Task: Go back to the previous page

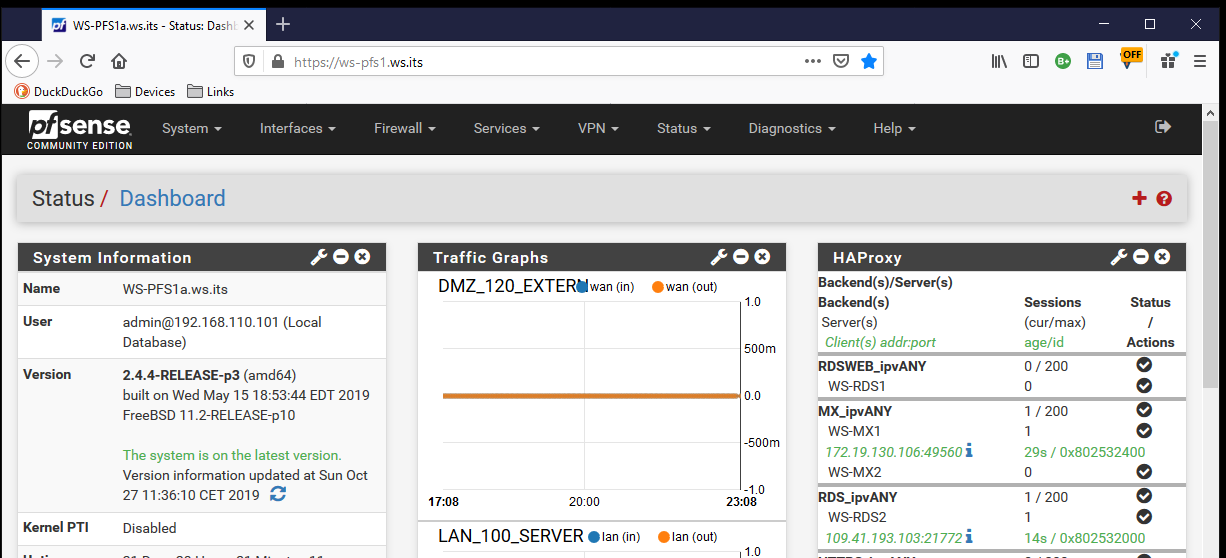Action: [22, 61]
